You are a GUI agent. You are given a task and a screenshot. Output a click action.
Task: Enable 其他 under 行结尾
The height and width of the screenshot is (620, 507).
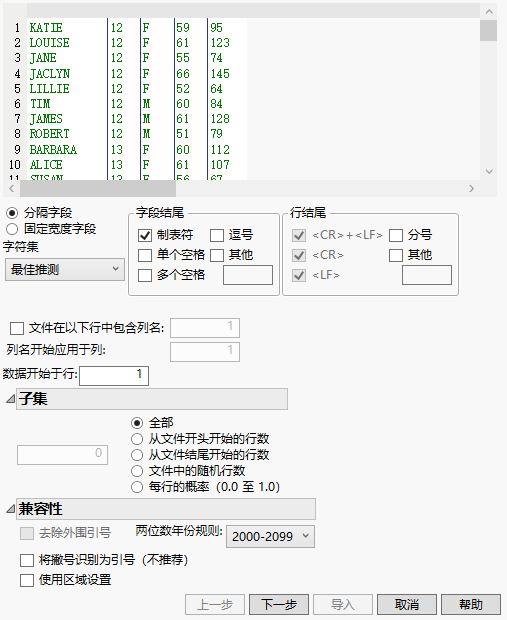[x=396, y=255]
